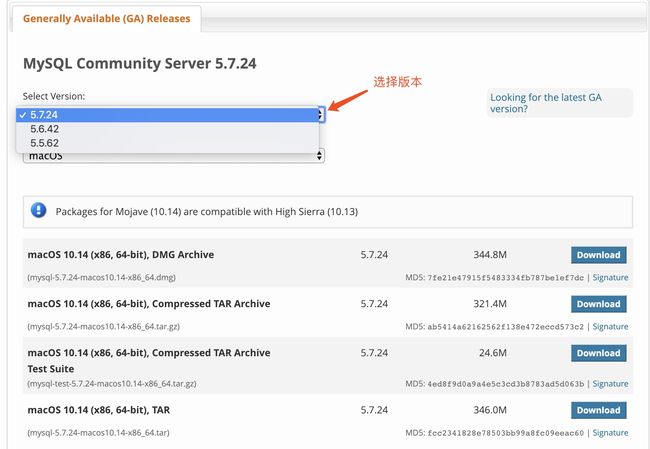
Task: Click the MD5 hash starting with fcc23418
Action: (x=505, y=433)
